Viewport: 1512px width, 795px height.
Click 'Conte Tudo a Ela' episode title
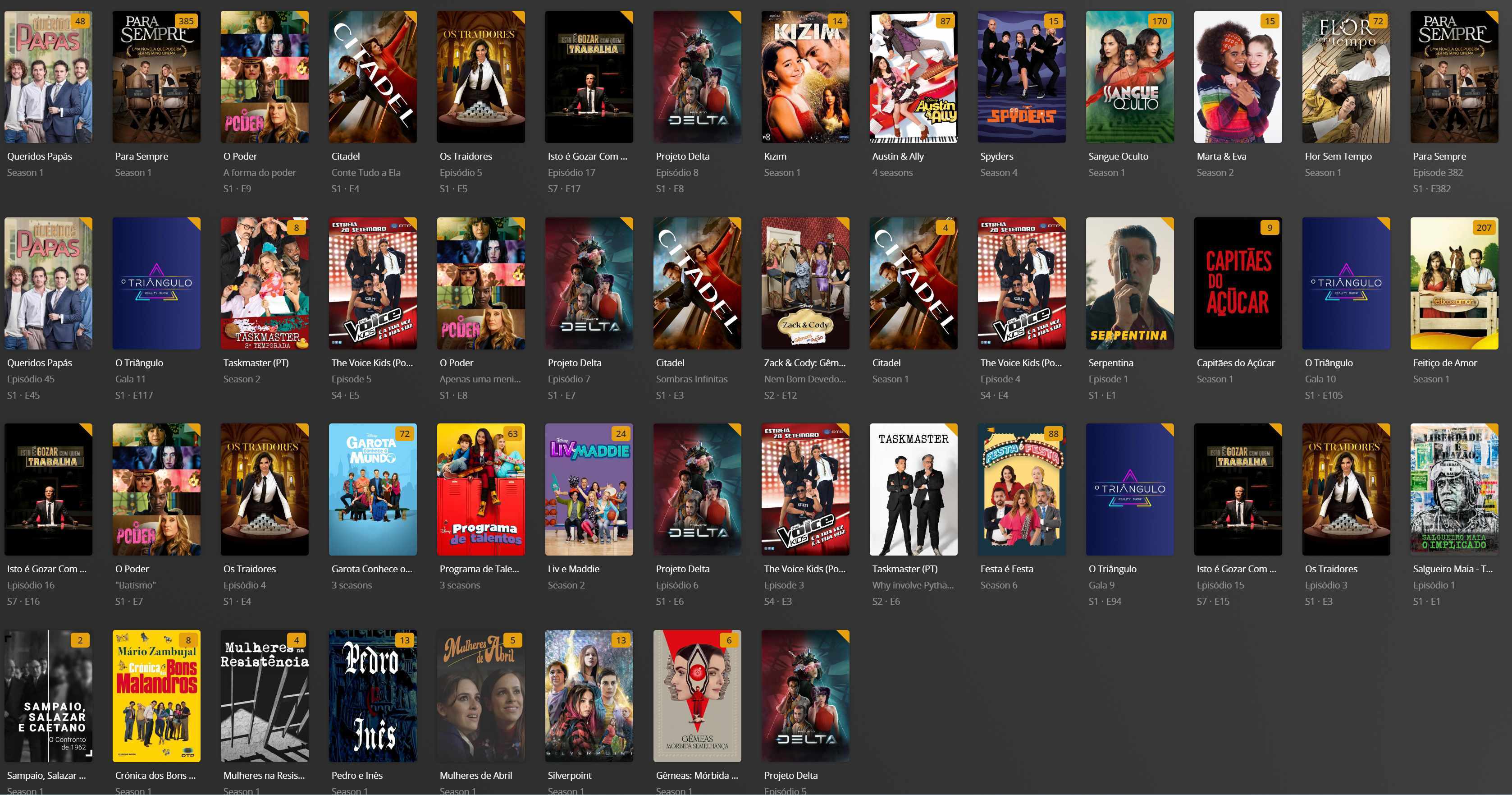pyautogui.click(x=365, y=173)
